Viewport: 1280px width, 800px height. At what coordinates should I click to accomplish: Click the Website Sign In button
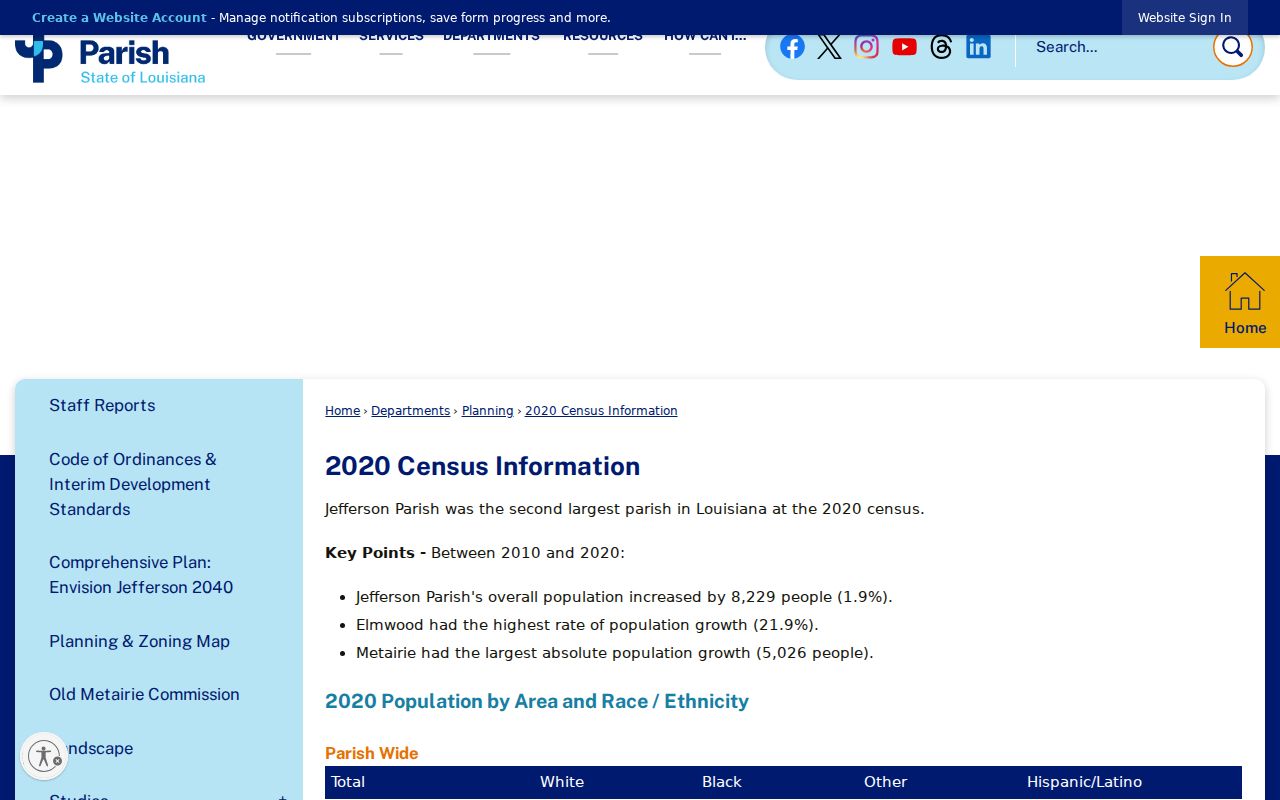[1184, 18]
